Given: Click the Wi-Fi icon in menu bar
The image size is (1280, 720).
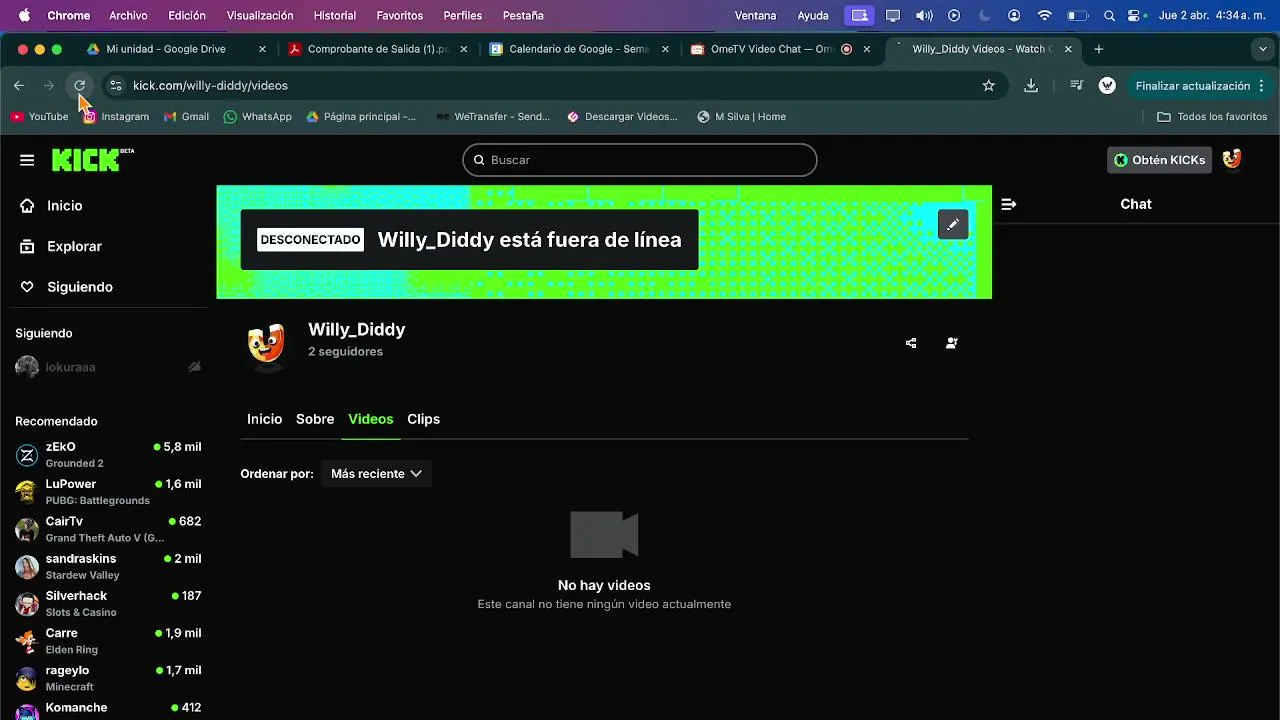Looking at the screenshot, I should tap(1045, 15).
